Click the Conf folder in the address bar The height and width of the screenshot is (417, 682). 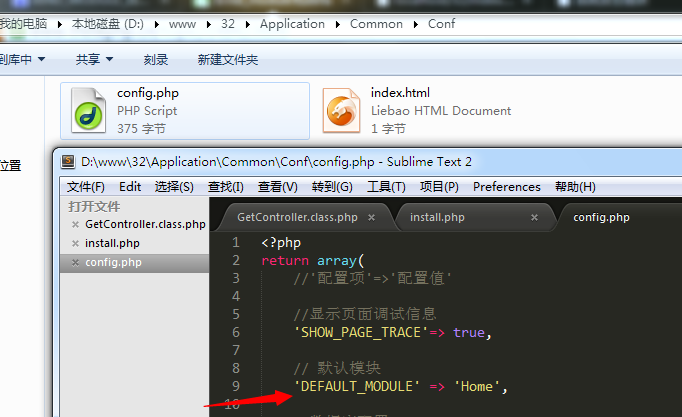[441, 23]
